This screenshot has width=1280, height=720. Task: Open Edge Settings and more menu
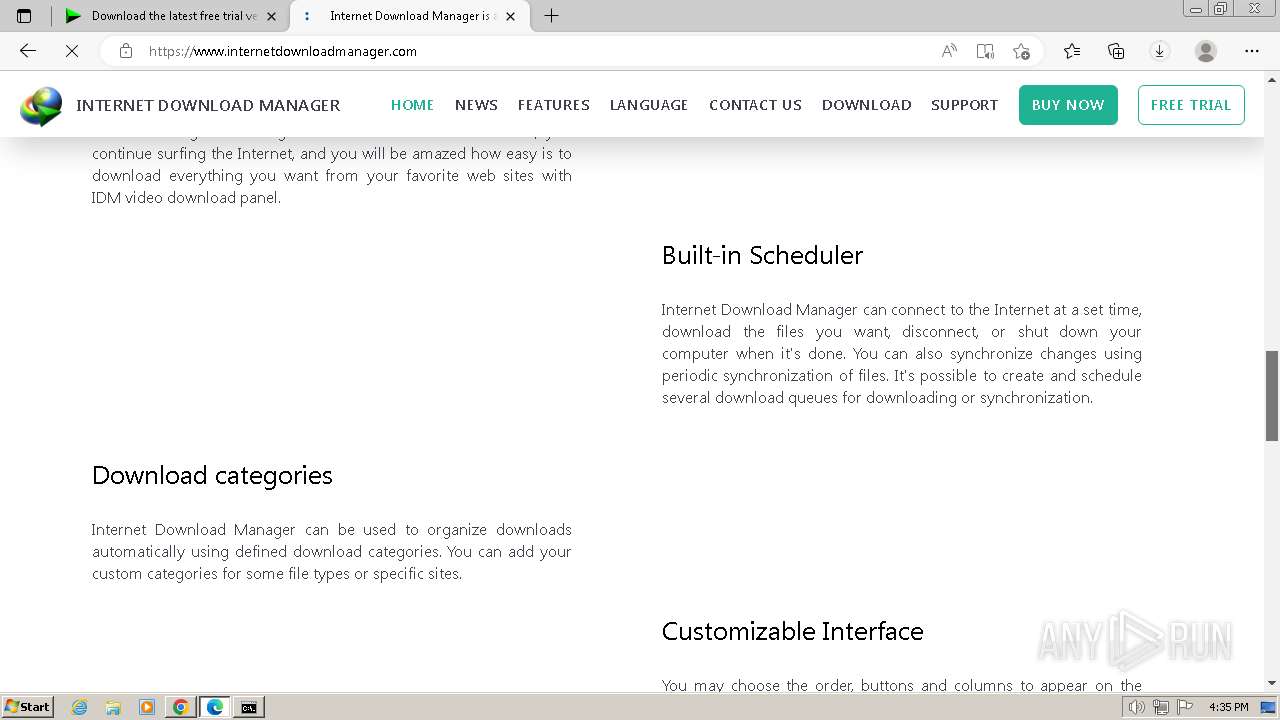[x=1252, y=51]
